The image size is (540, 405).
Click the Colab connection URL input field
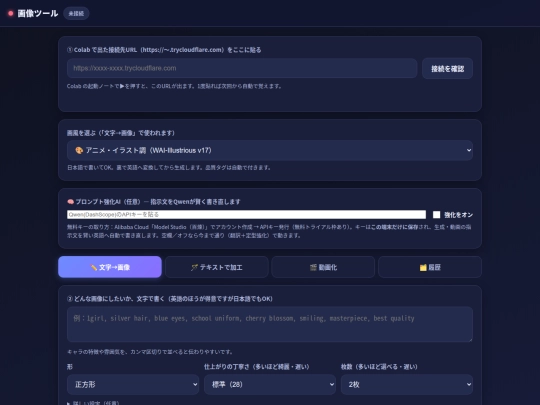point(242,68)
